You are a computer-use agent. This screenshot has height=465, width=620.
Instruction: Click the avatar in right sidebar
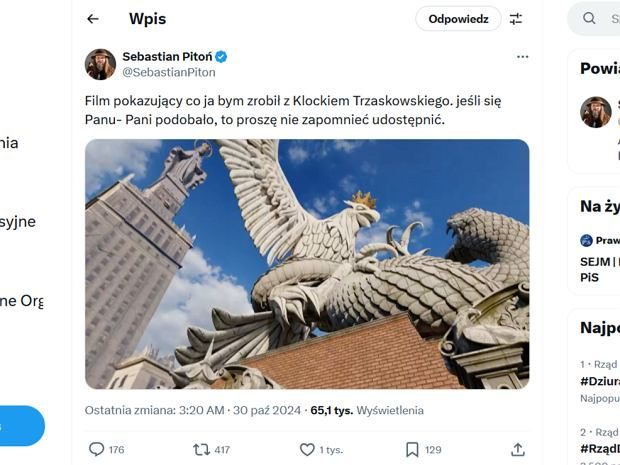pos(596,112)
